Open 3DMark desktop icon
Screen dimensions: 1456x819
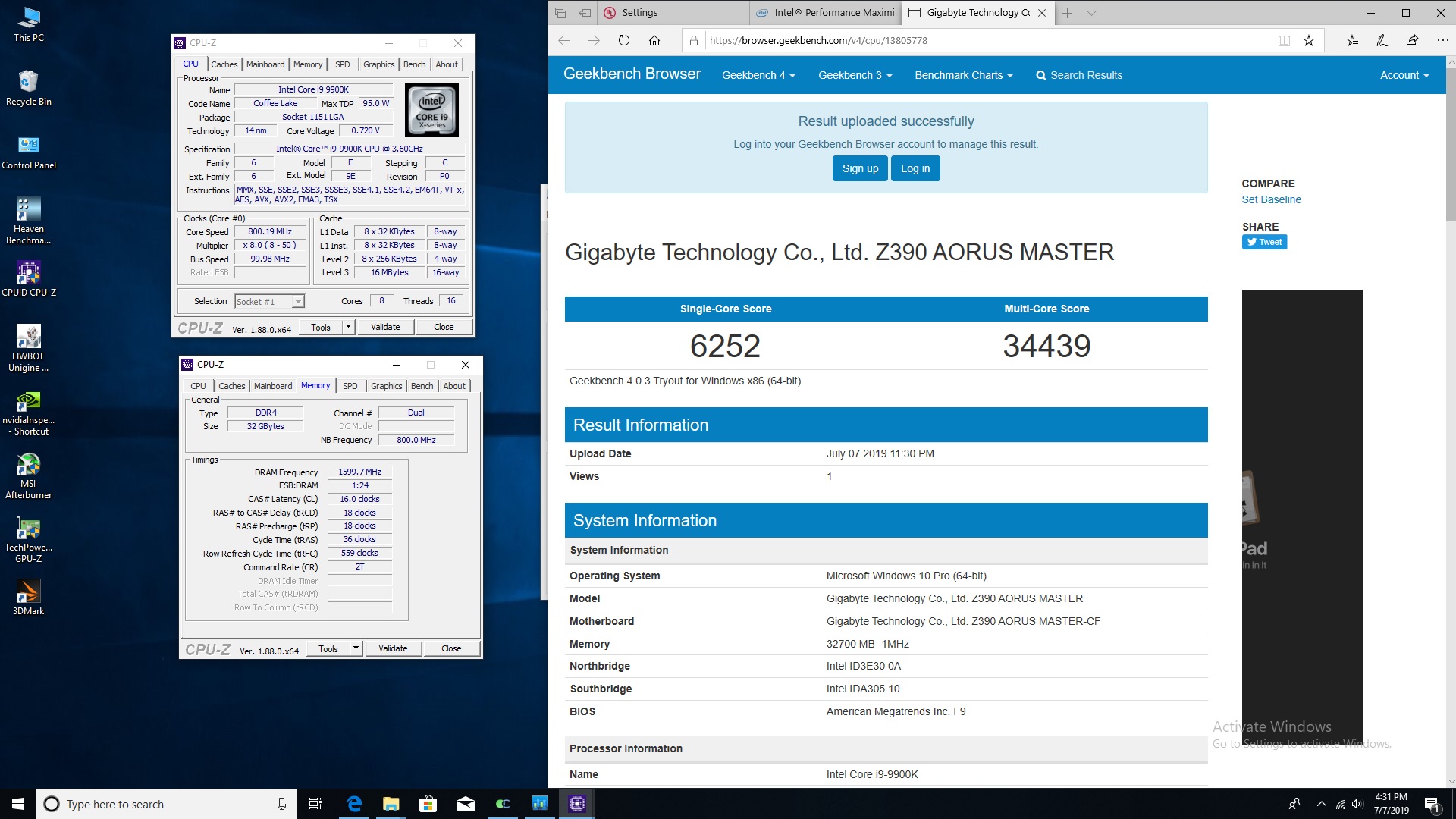coord(29,598)
